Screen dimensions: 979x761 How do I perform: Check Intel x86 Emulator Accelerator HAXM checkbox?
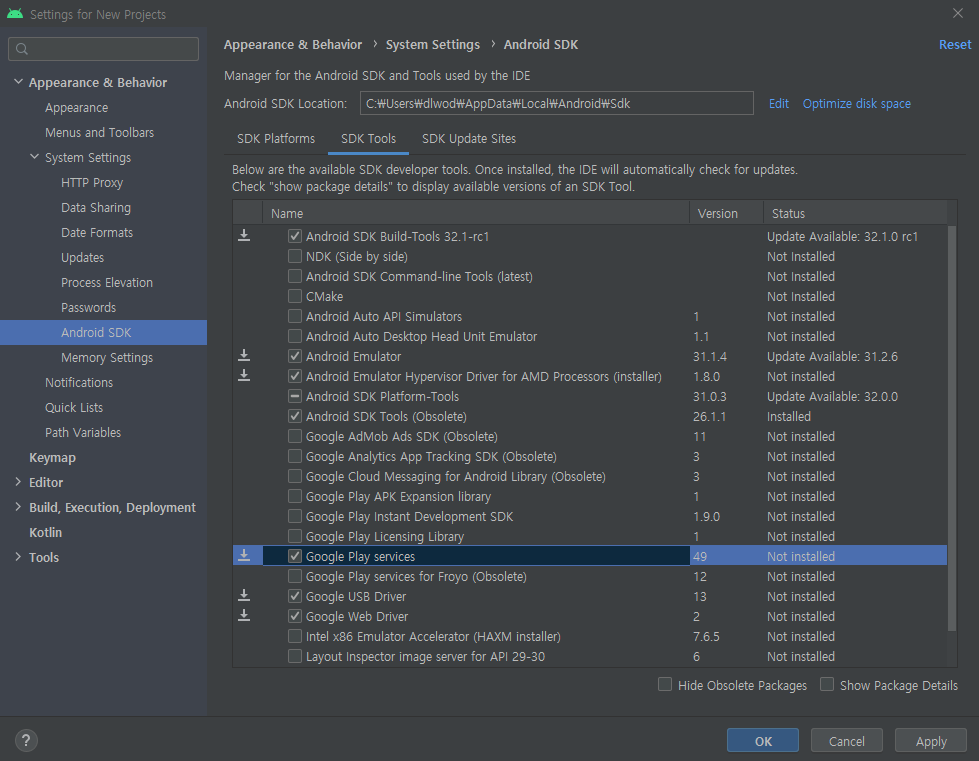(x=295, y=636)
